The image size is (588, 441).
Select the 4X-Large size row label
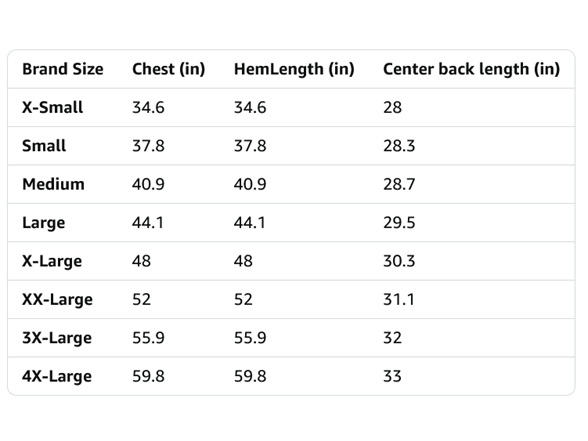[57, 376]
